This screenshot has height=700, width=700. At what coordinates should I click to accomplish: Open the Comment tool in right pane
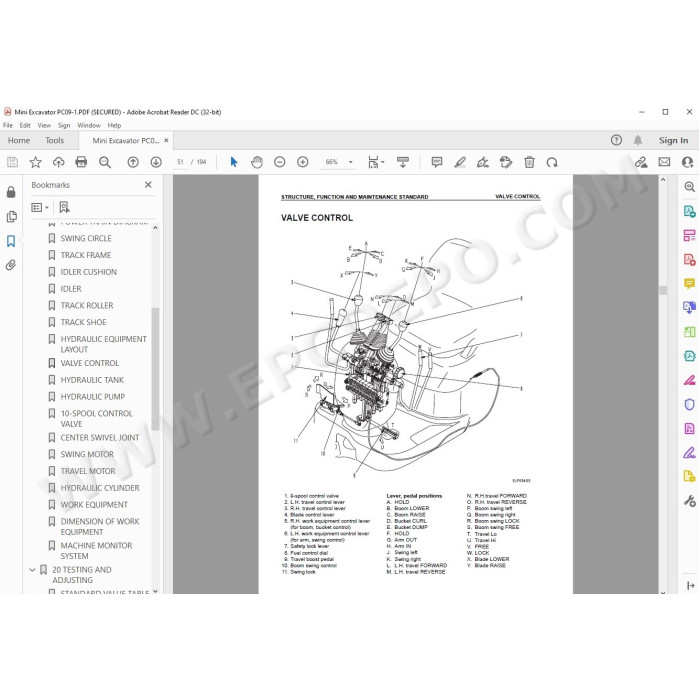[689, 283]
